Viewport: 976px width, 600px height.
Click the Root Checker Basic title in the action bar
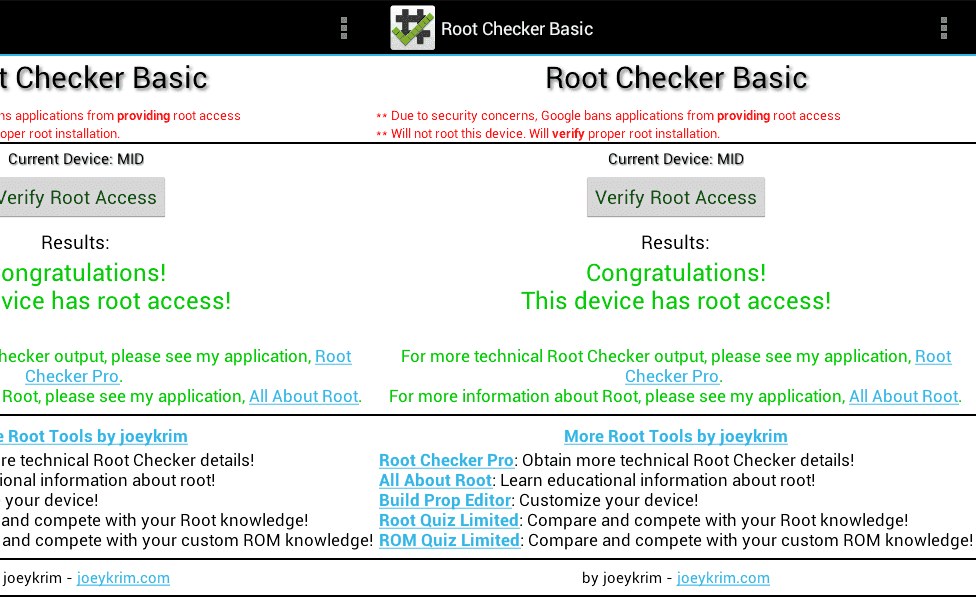point(517,29)
